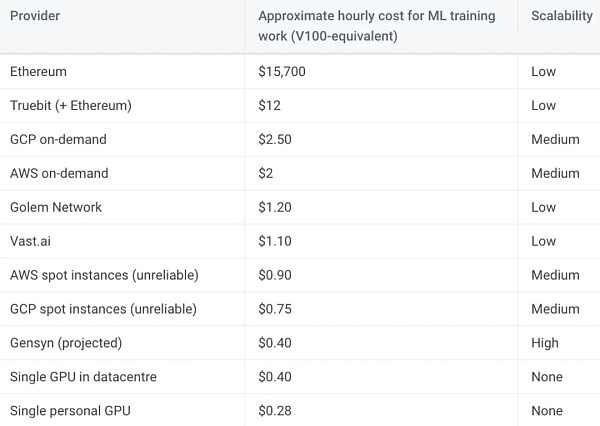Select the Ethereum provider cell

point(39,72)
